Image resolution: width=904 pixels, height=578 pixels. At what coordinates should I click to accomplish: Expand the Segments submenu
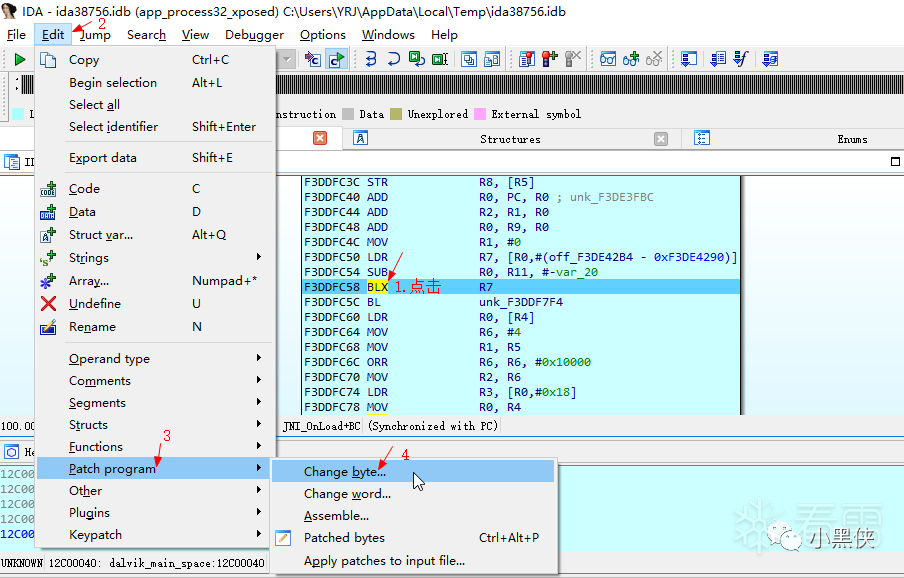[259, 402]
